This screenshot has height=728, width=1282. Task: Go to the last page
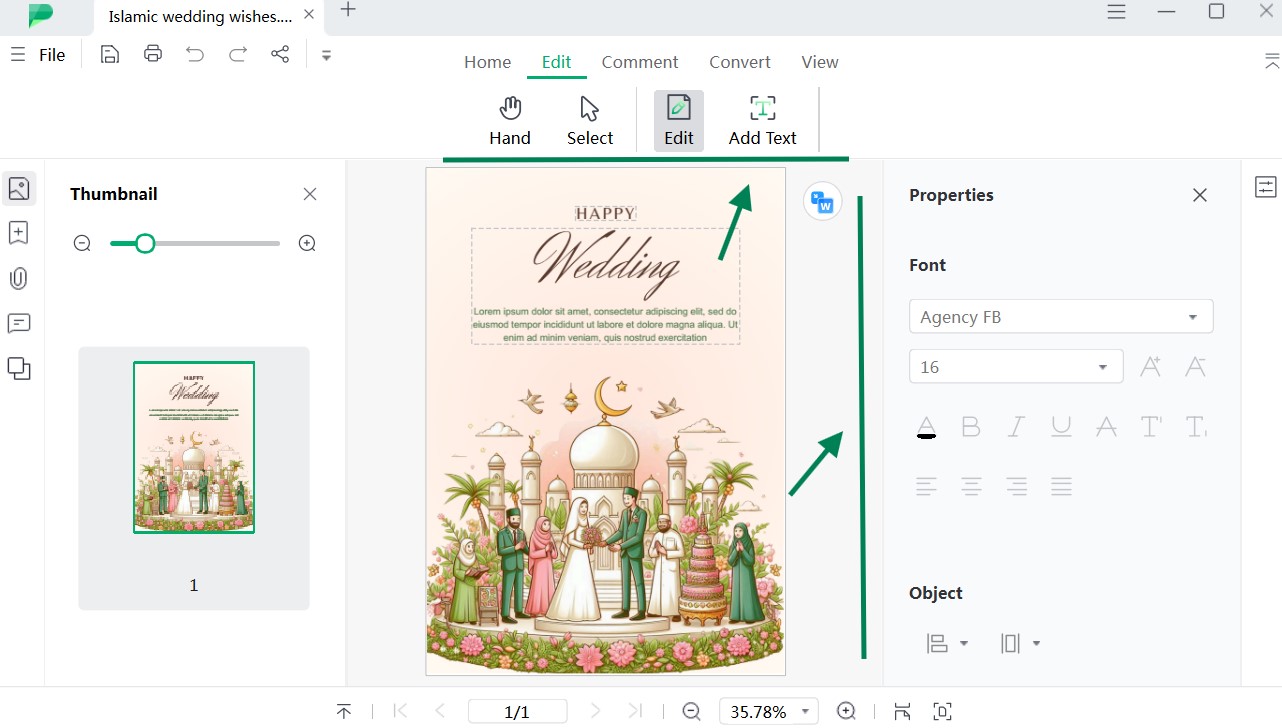[635, 711]
